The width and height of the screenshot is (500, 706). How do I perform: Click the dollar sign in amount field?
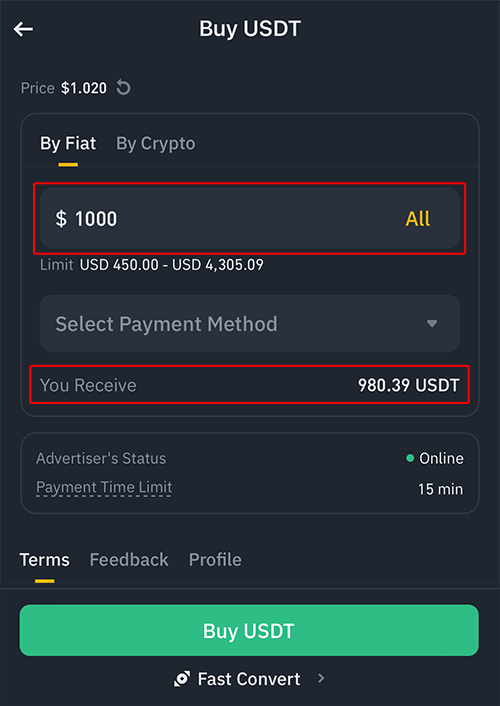[x=61, y=218]
